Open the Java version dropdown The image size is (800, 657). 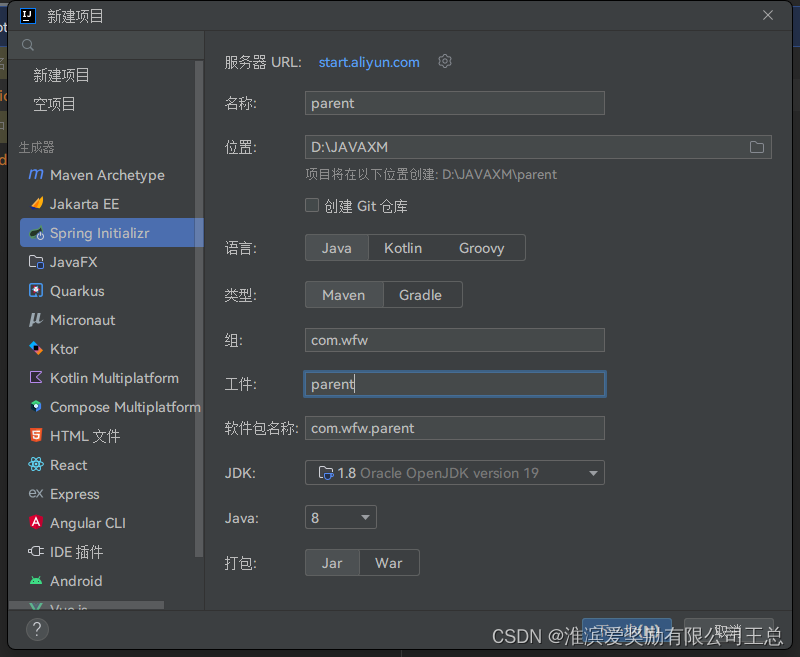[x=340, y=518]
